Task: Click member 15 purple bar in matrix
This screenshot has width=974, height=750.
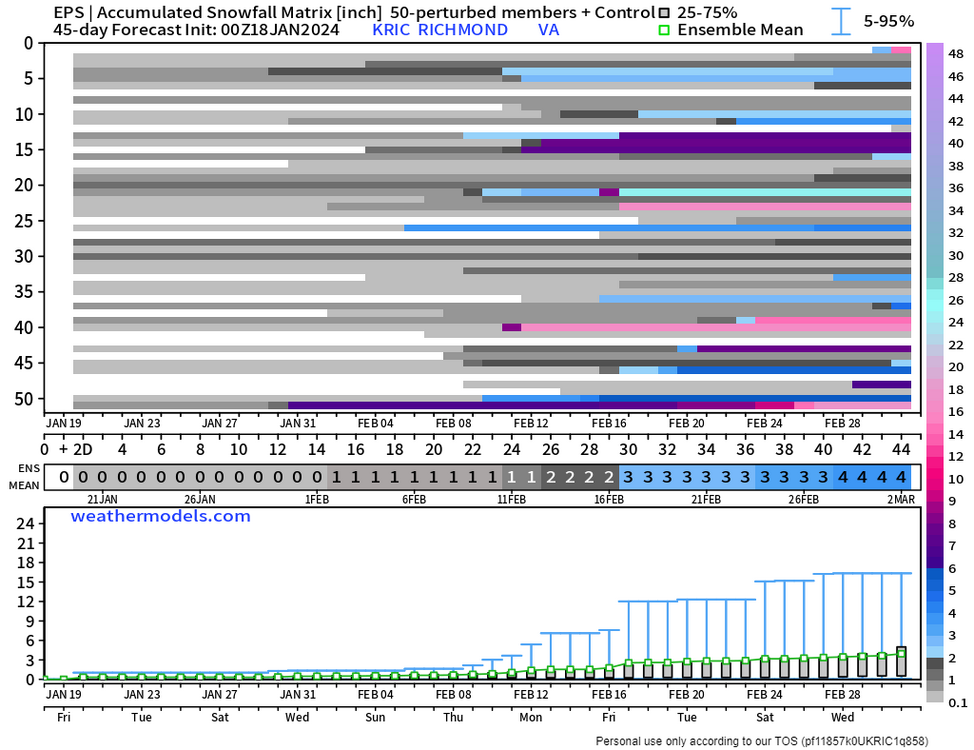Action: coord(716,150)
